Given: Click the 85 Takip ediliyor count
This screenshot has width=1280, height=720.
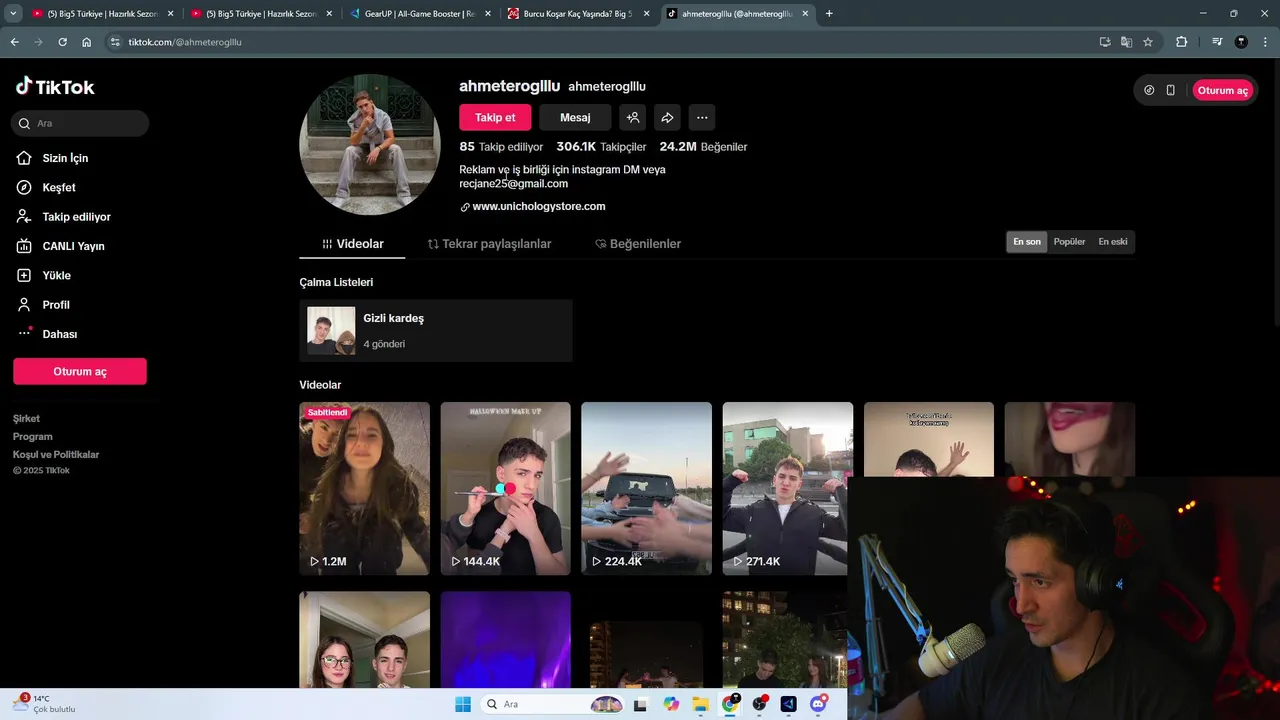Looking at the screenshot, I should coord(501,146).
